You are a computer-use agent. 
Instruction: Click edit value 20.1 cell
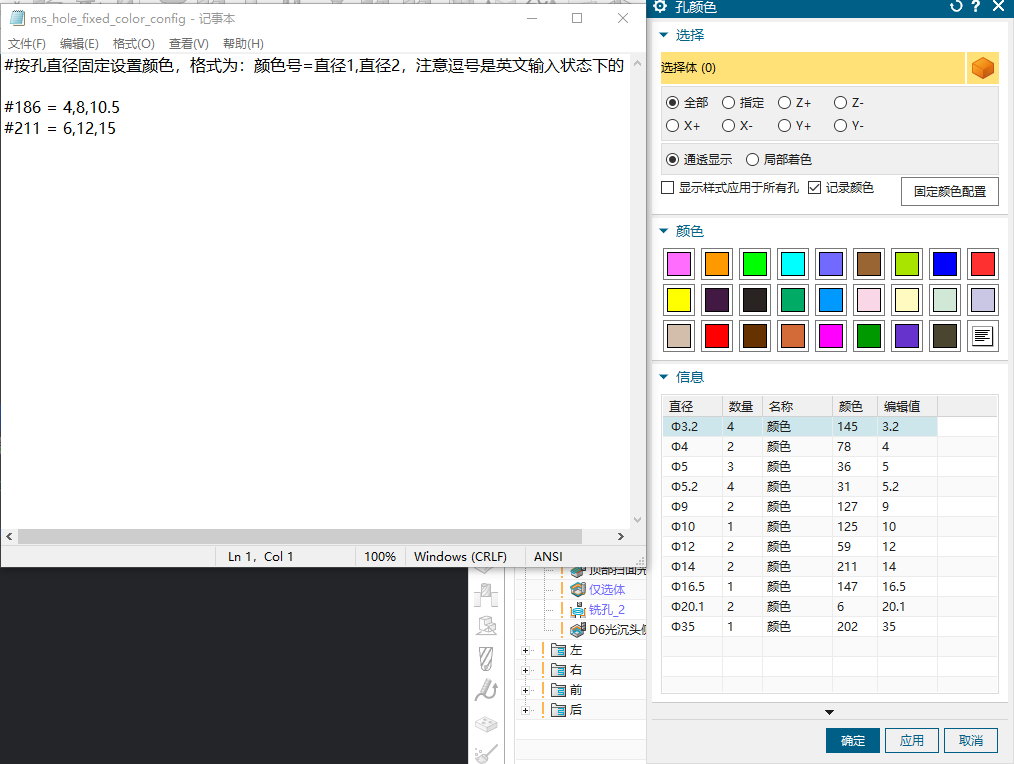(907, 606)
